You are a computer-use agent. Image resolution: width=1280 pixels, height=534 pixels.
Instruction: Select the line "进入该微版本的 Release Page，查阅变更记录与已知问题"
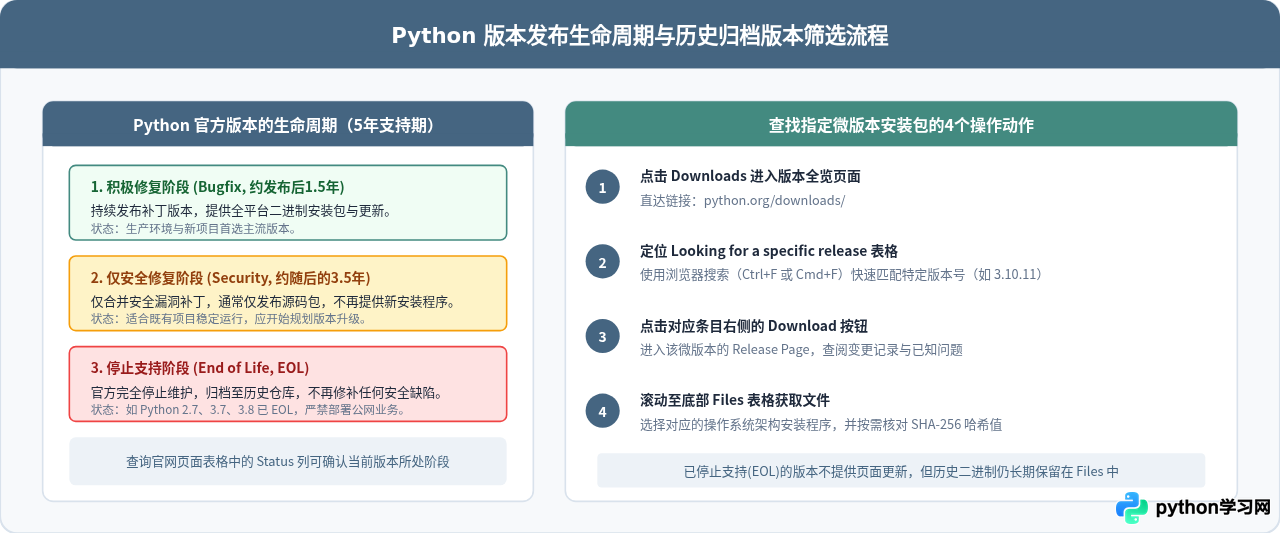click(x=801, y=349)
